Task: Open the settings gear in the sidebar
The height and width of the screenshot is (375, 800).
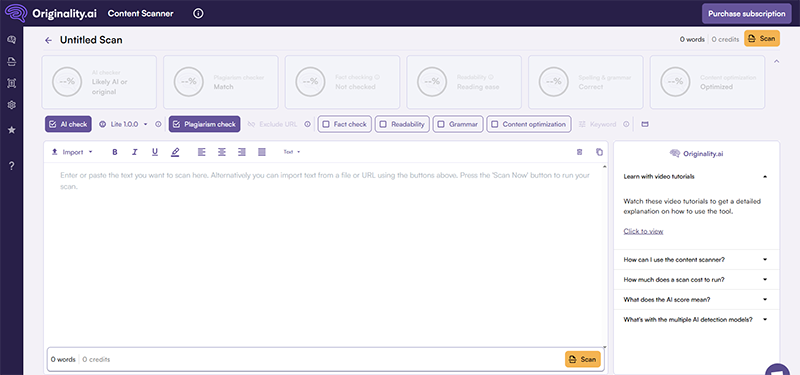Action: (x=11, y=105)
